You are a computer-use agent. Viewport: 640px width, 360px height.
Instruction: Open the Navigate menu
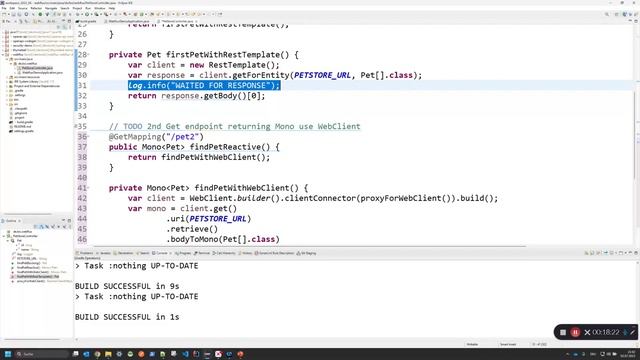click(x=51, y=8)
